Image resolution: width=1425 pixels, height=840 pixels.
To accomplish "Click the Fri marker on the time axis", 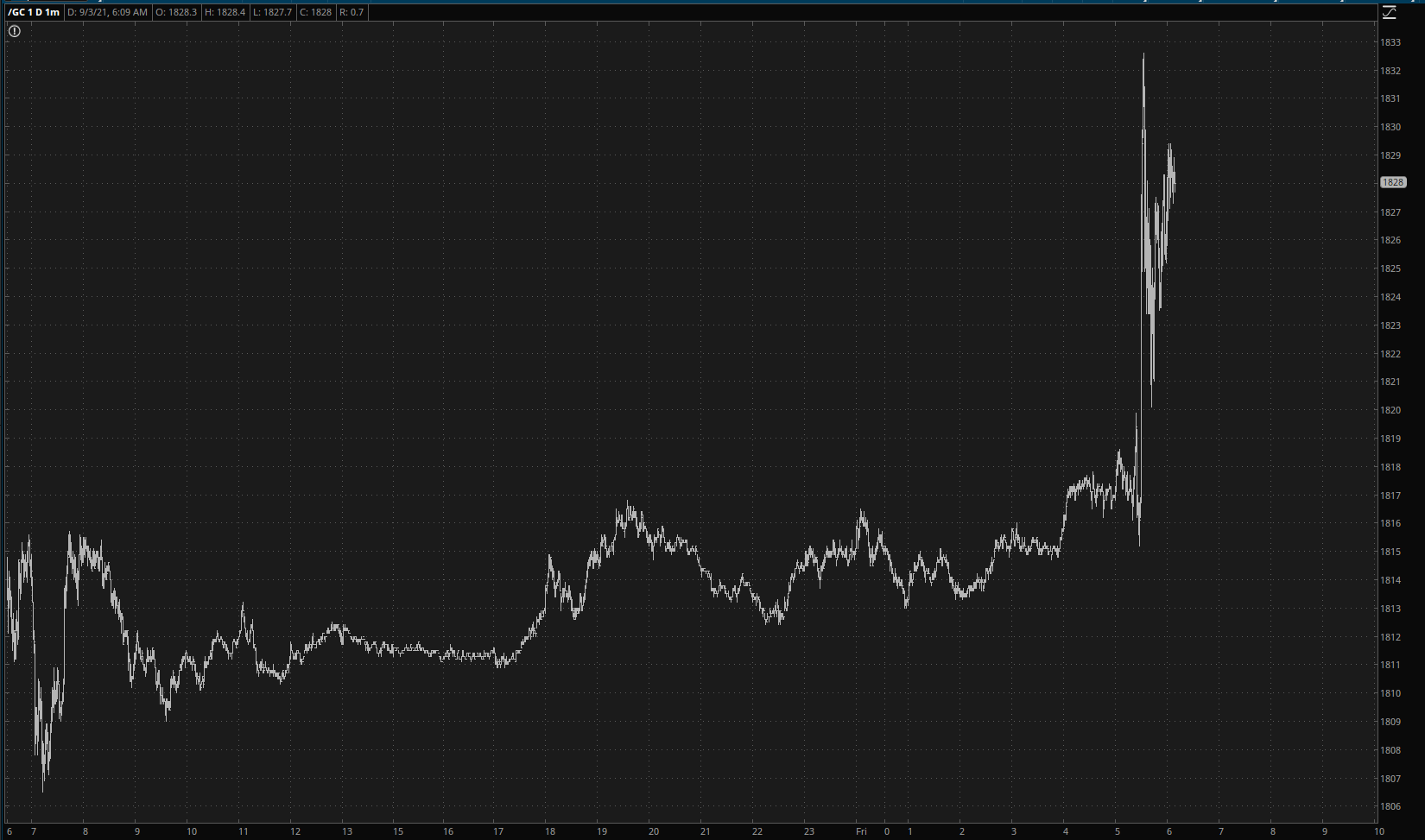I will click(861, 831).
